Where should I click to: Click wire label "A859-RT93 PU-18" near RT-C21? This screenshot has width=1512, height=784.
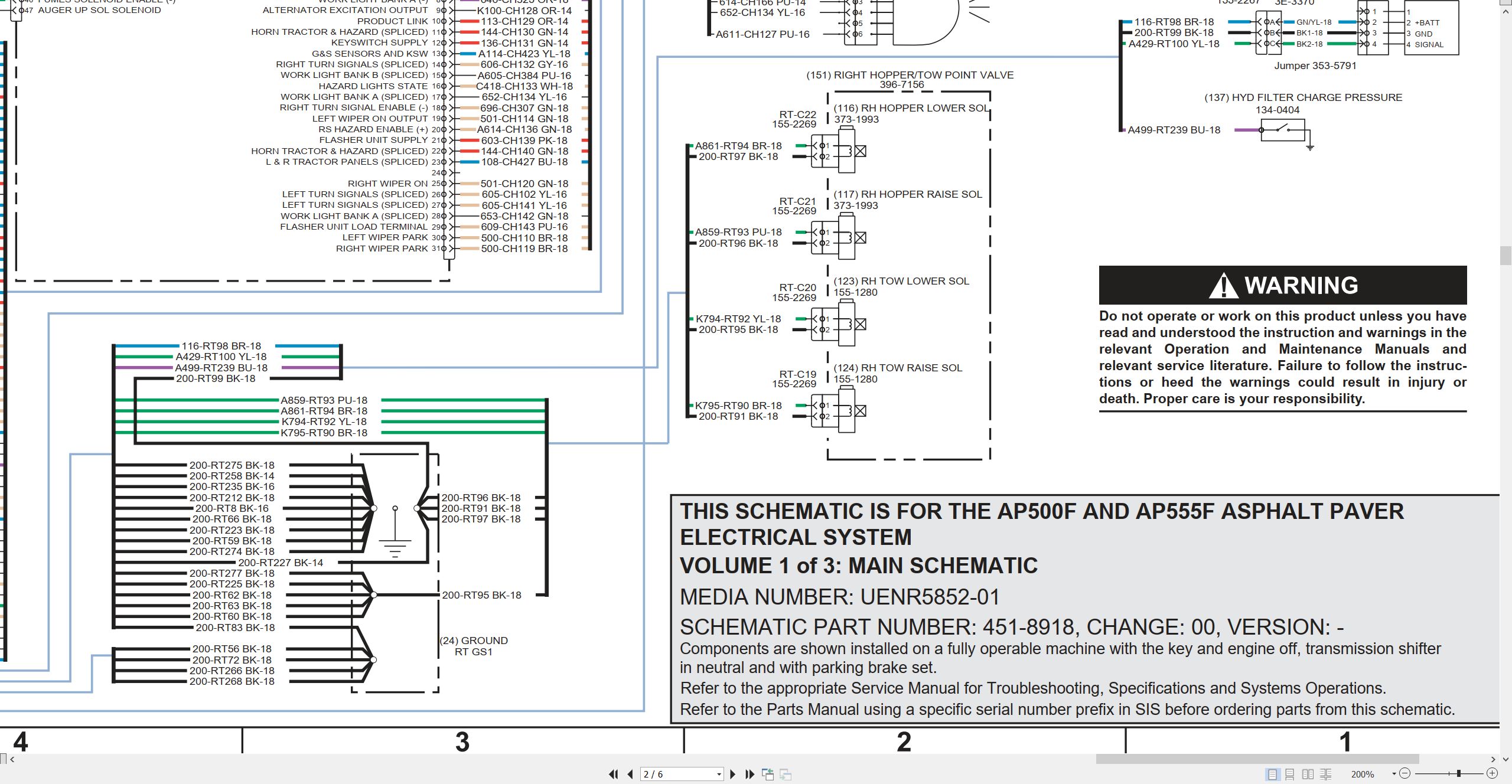pos(738,232)
